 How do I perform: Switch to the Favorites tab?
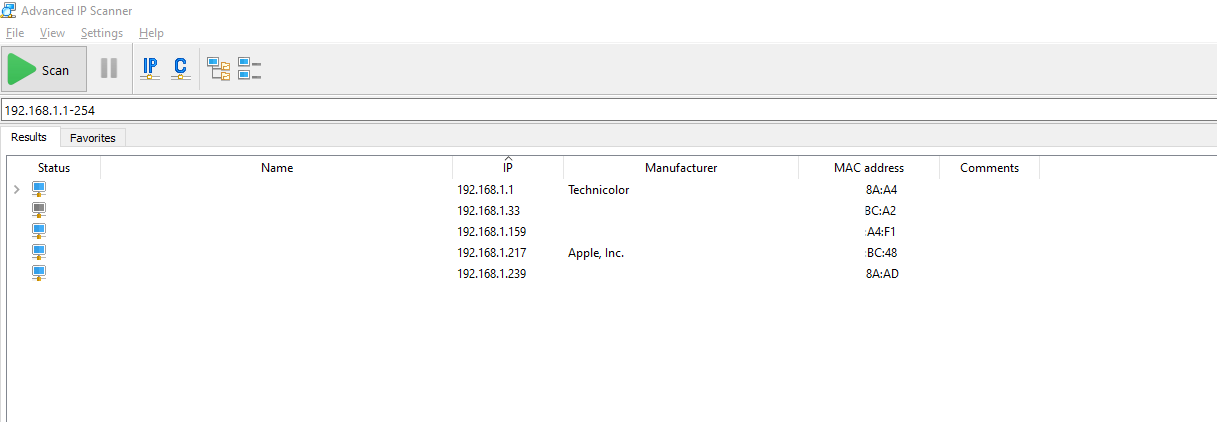tap(93, 138)
